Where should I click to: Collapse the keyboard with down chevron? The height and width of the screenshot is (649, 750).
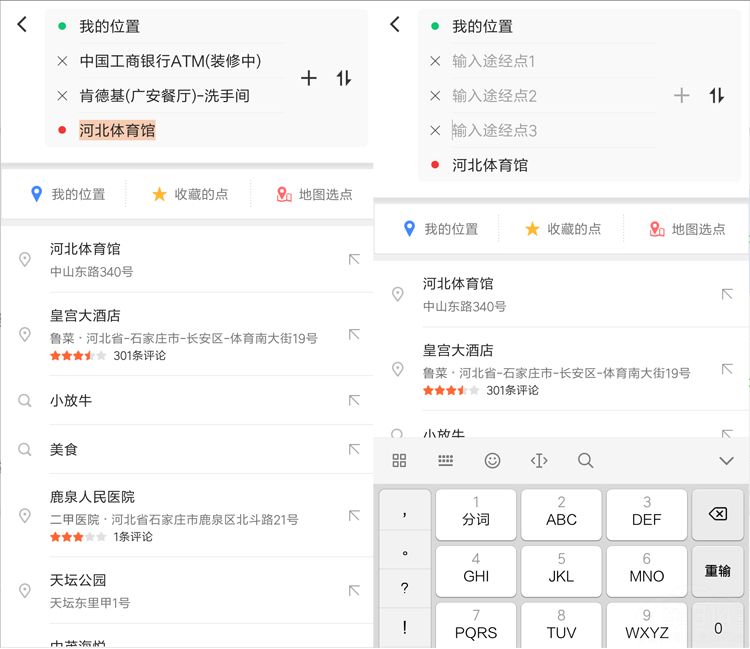point(726,460)
